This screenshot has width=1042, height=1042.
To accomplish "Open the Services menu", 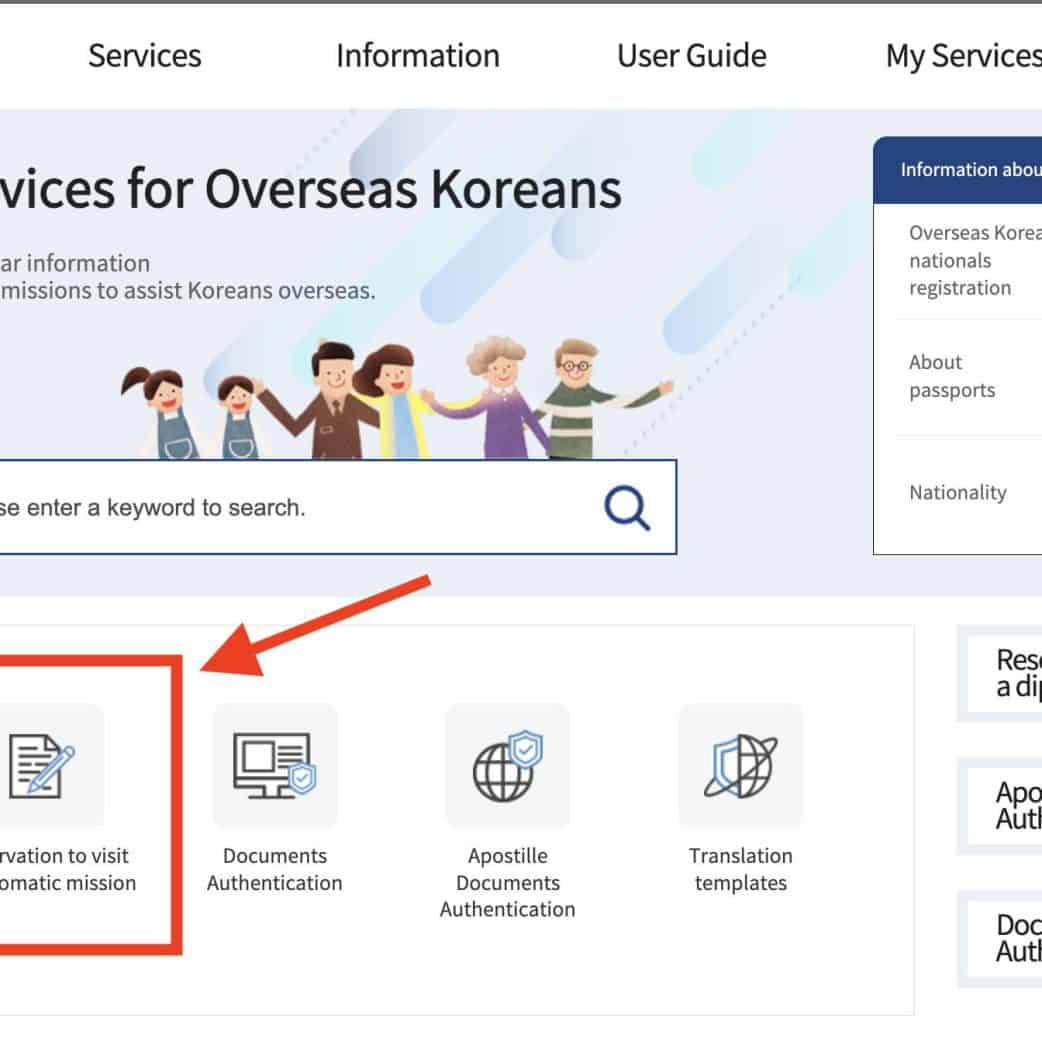I will click(x=145, y=56).
